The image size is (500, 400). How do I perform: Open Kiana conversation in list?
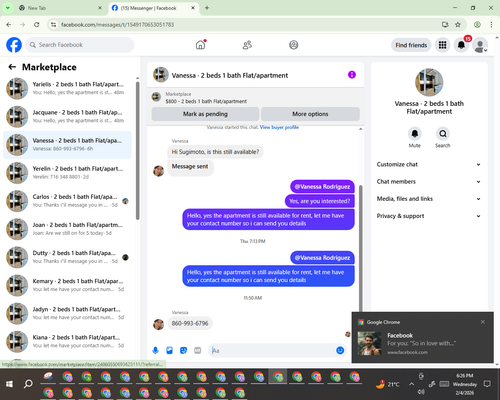point(68,341)
